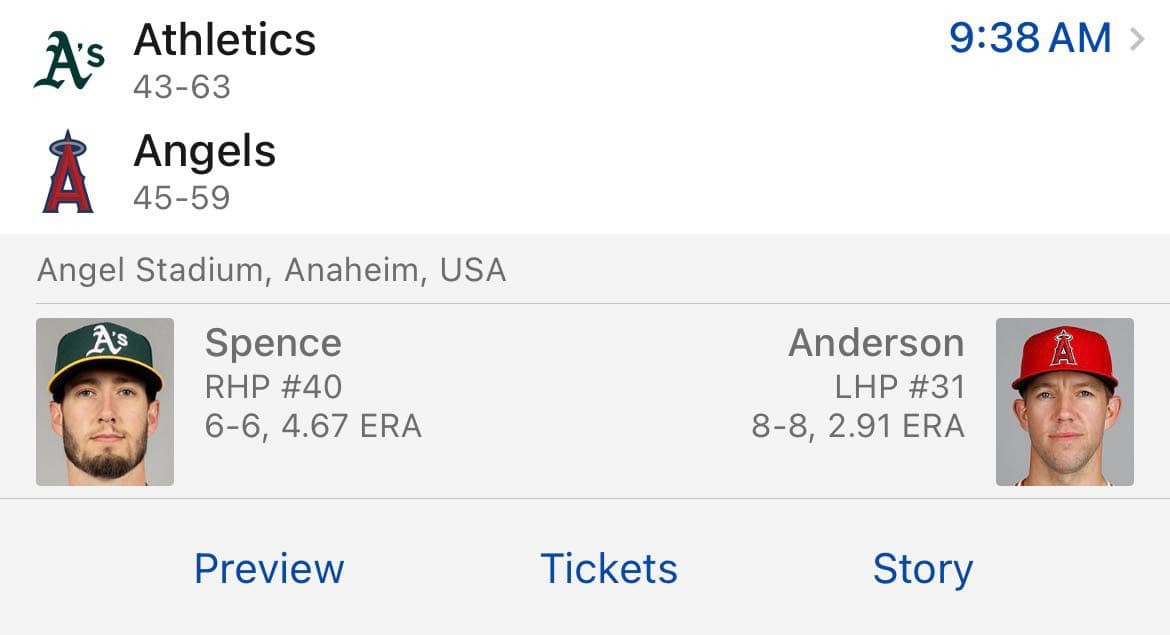
Task: Open game details via the right chevron
Action: (x=1137, y=39)
